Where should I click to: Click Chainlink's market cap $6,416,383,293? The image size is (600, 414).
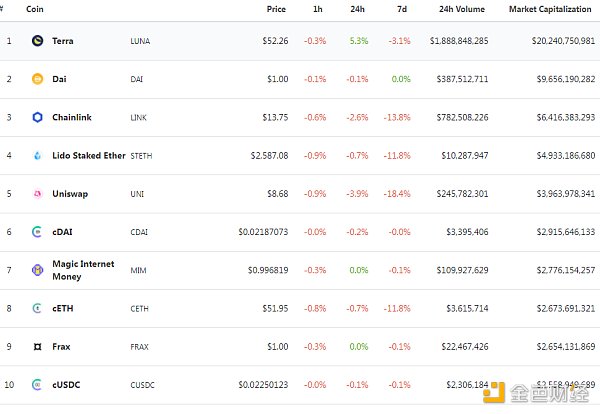566,117
